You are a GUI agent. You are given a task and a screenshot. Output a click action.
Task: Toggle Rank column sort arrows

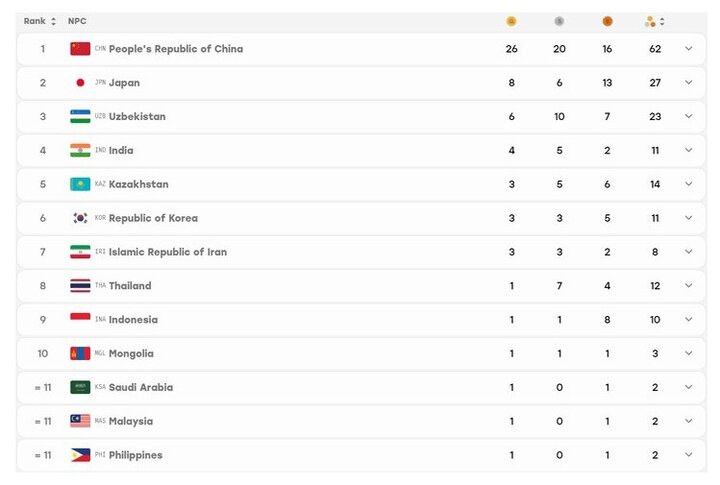click(x=54, y=21)
